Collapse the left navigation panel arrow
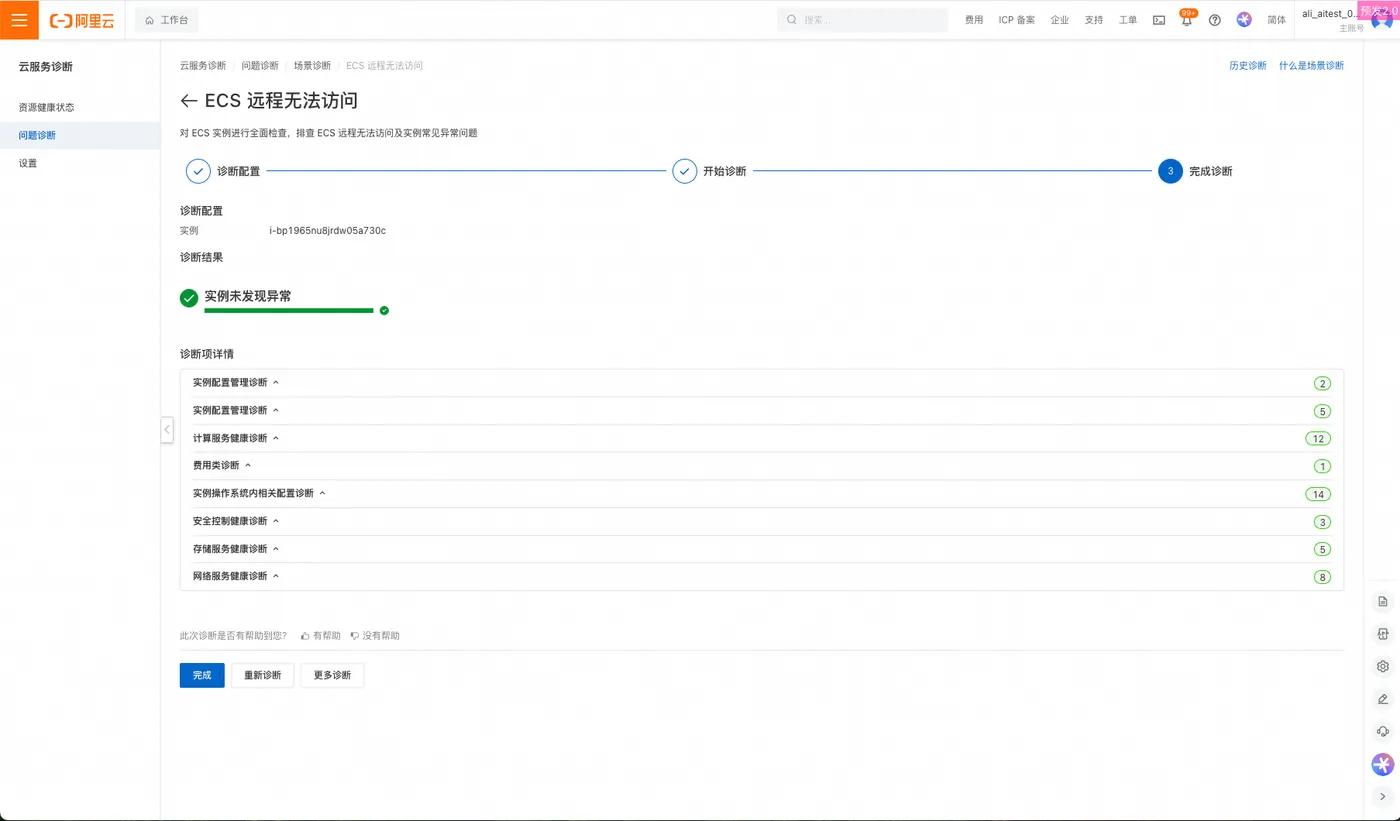 (167, 429)
